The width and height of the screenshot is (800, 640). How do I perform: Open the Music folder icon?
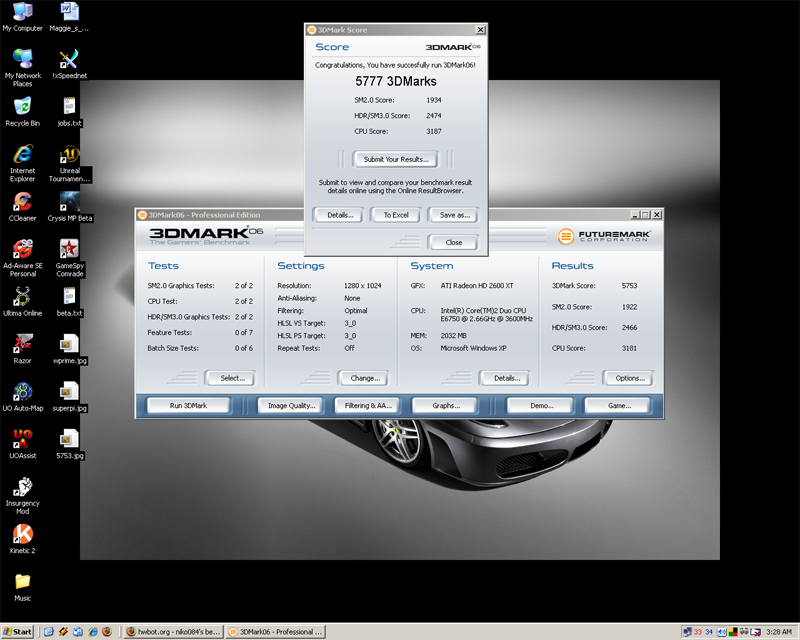coord(22,586)
